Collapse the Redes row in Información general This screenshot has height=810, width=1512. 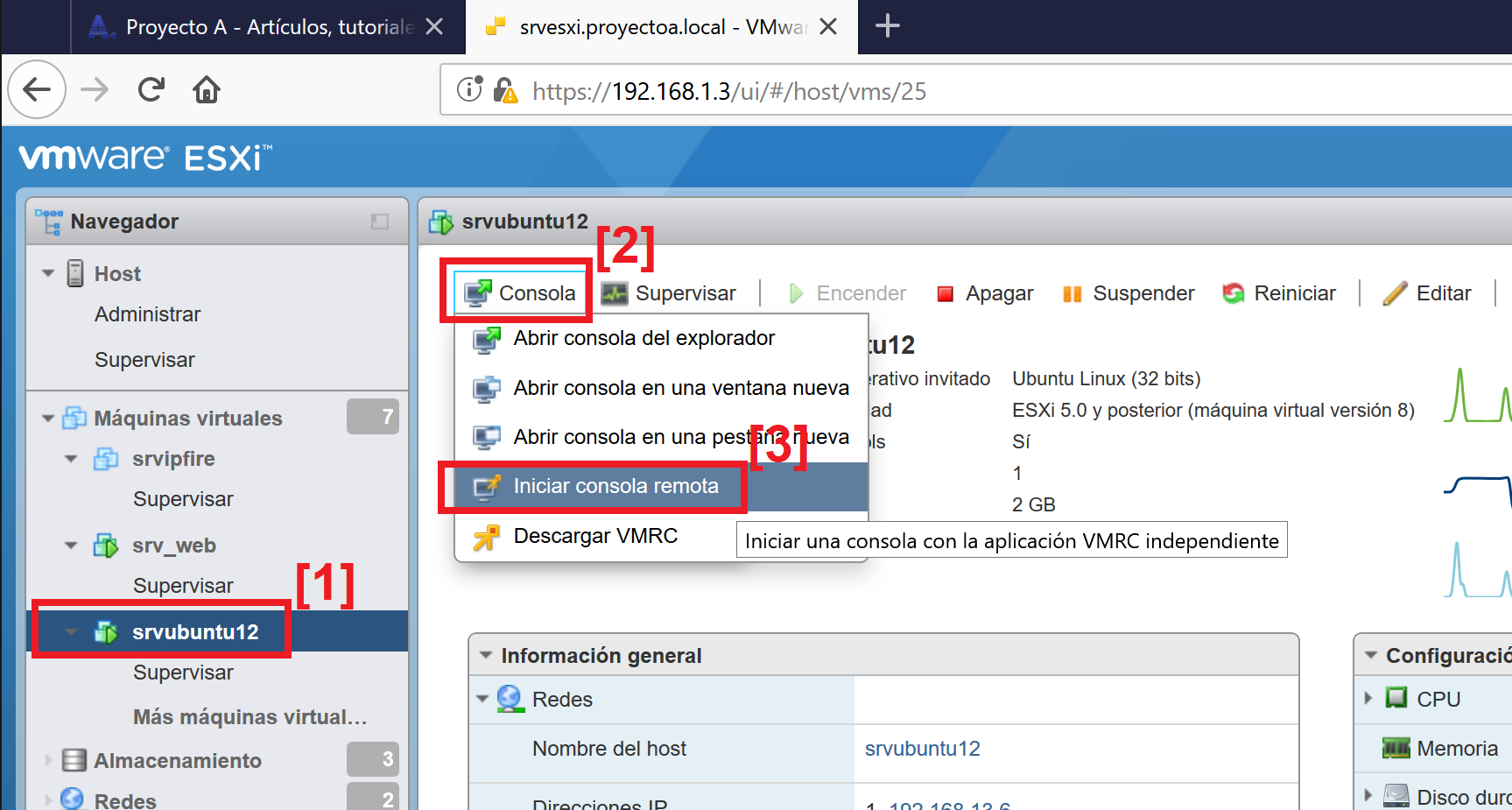click(482, 700)
